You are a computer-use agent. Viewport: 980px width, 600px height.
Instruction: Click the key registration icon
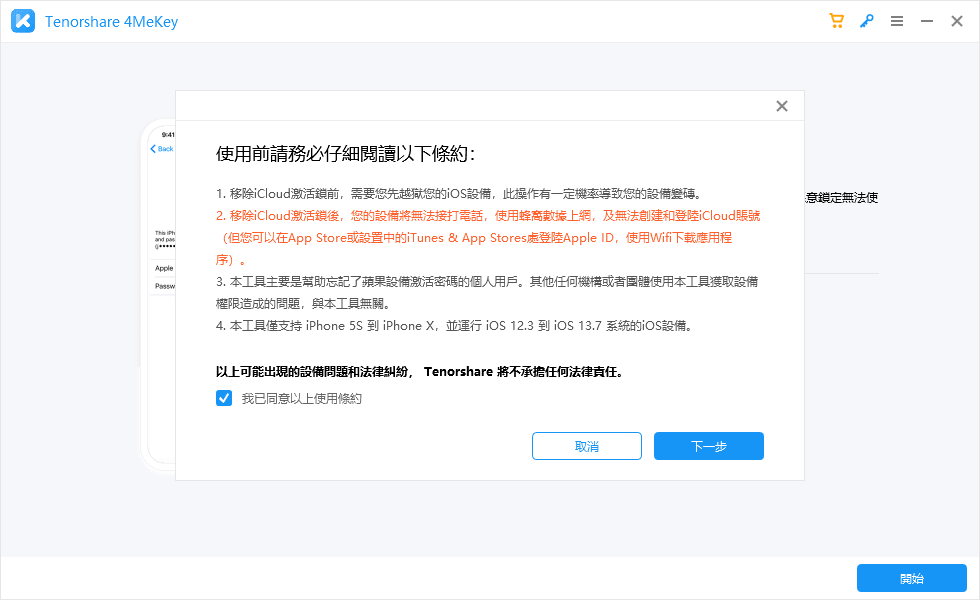[866, 21]
